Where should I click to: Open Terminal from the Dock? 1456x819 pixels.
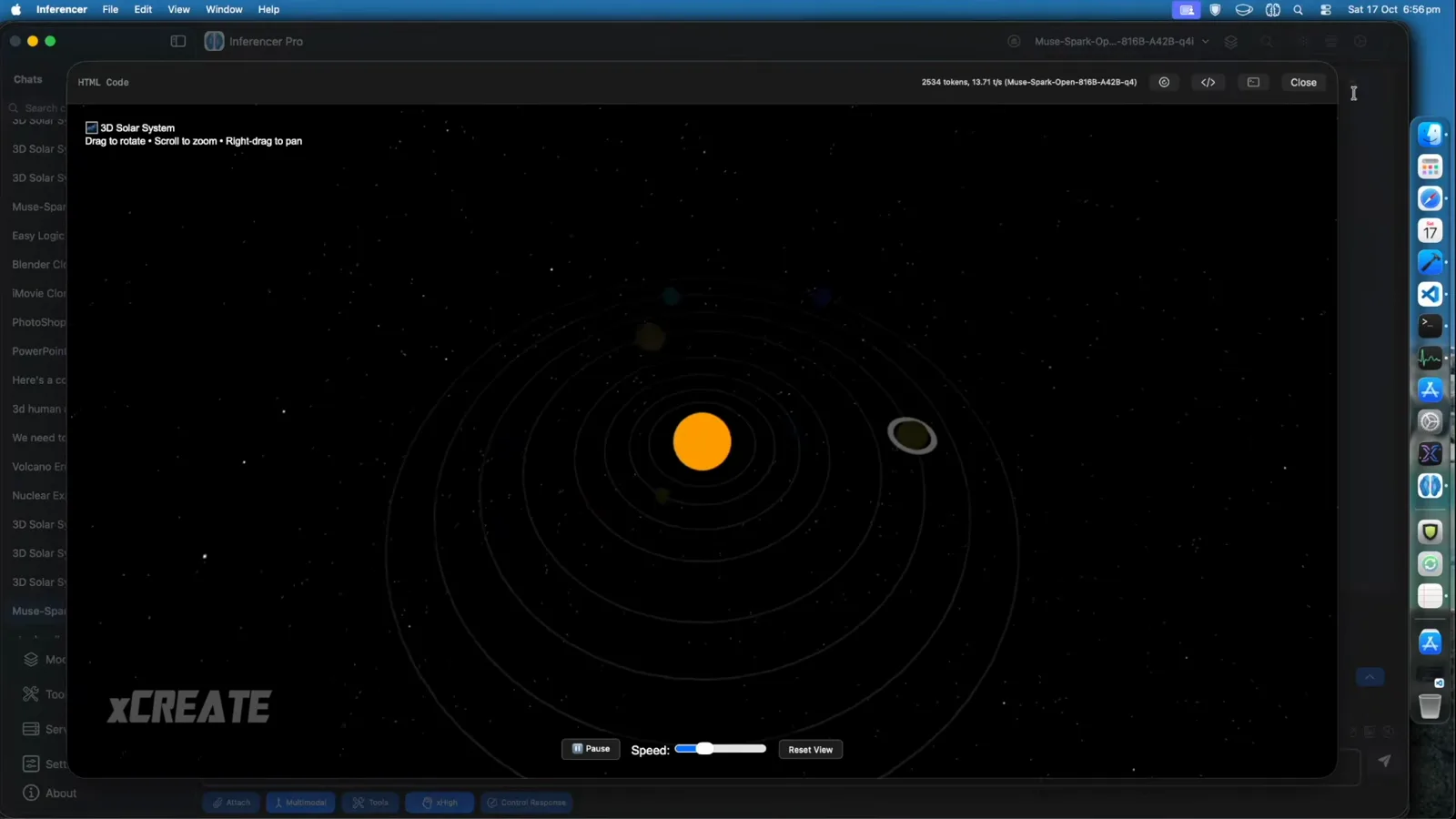1430,326
